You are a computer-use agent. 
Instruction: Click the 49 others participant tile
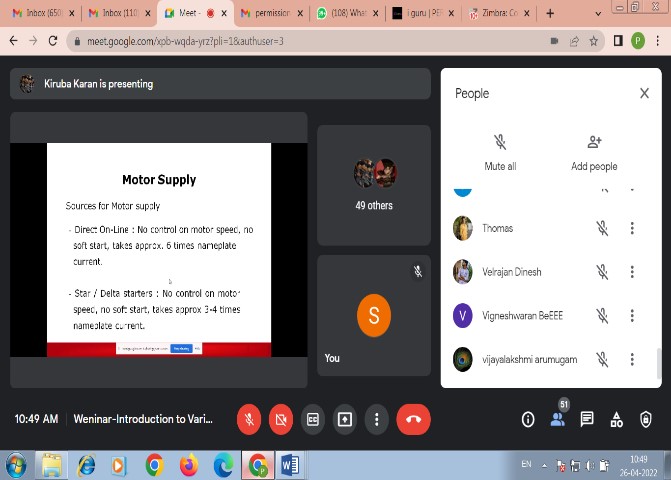click(x=374, y=185)
